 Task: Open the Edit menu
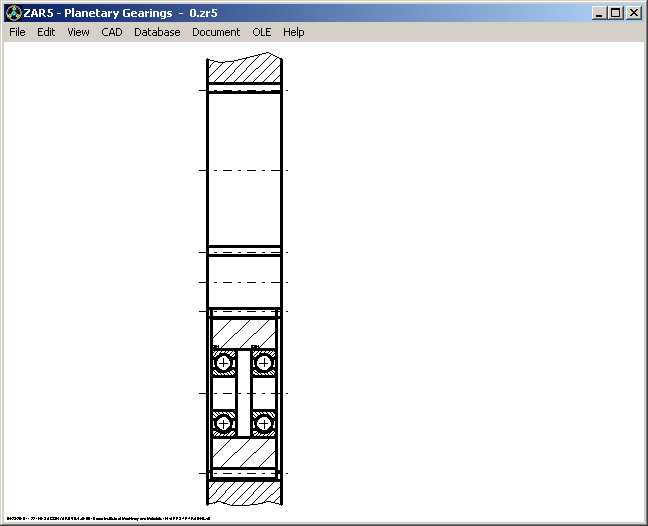click(46, 32)
